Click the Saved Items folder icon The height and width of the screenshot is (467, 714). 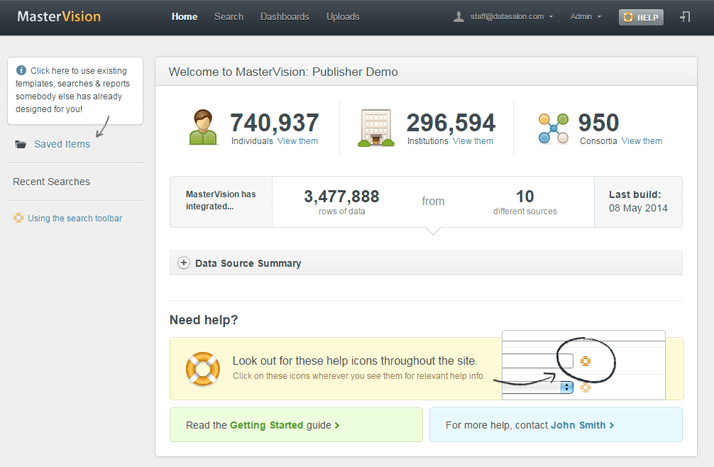click(21, 144)
